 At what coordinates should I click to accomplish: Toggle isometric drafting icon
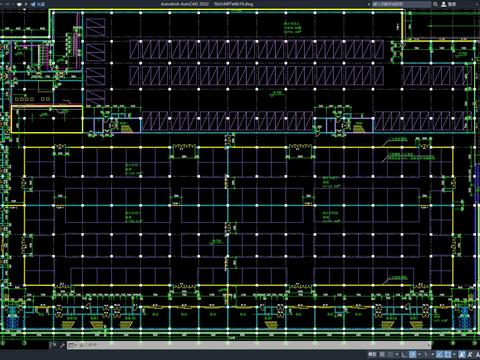425,354
